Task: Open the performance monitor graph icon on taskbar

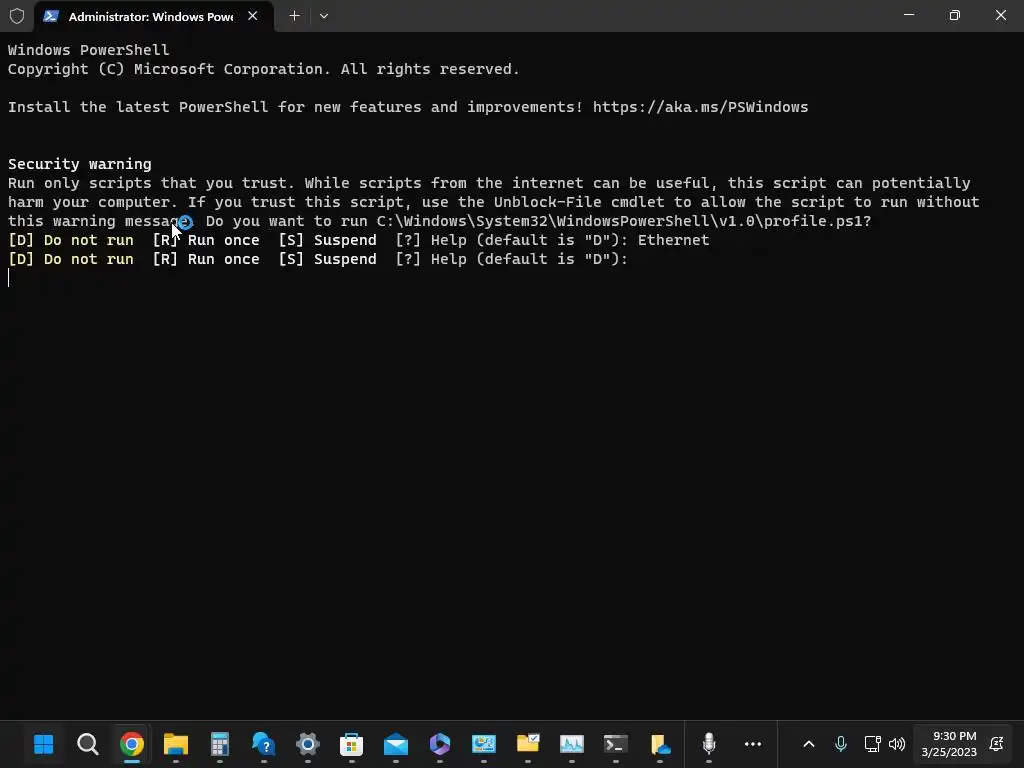Action: pyautogui.click(x=571, y=744)
